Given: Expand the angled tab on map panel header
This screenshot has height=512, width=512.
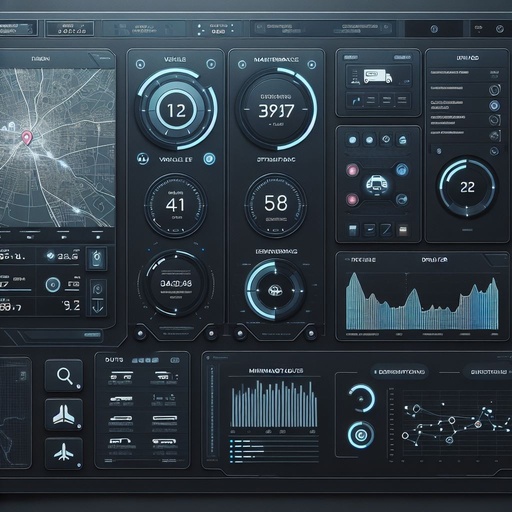Looking at the screenshot, I should [x=101, y=59].
